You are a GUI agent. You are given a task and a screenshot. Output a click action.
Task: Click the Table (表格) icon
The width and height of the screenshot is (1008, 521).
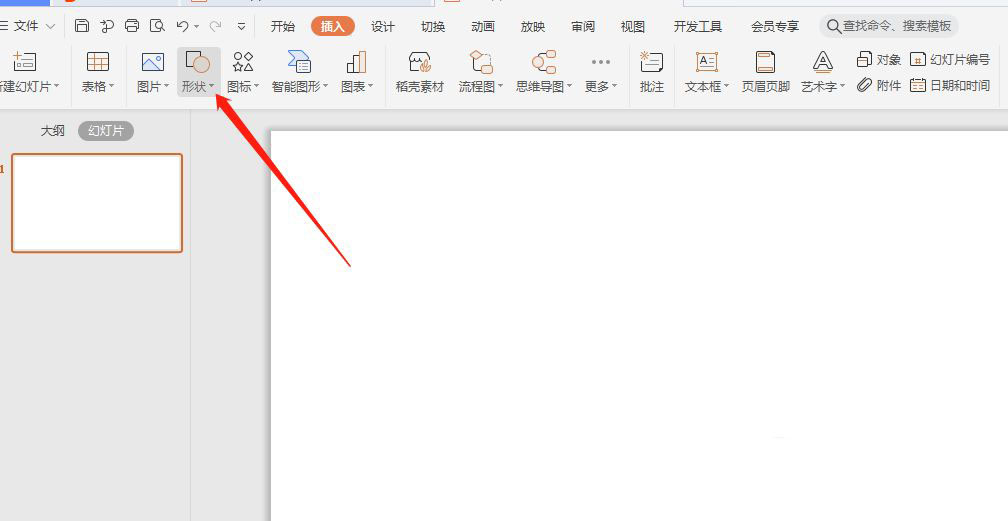click(98, 62)
